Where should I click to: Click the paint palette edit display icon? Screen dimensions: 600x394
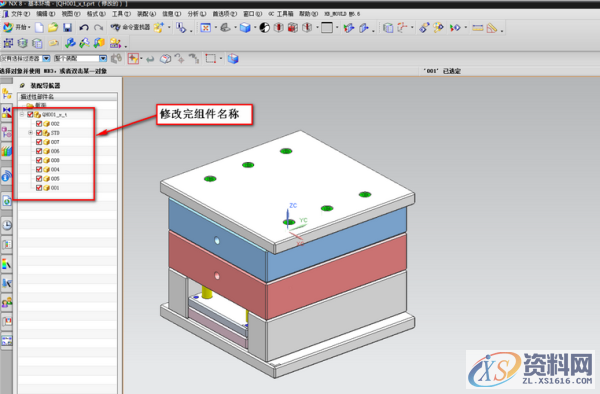pos(439,28)
